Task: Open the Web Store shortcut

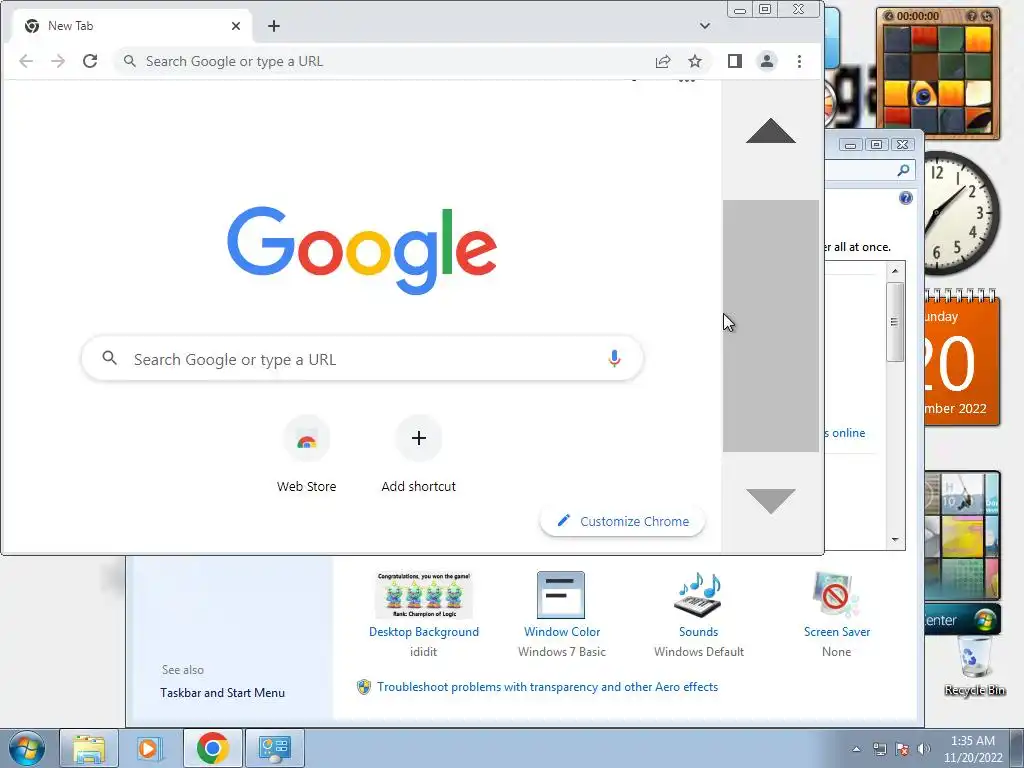Action: click(x=306, y=455)
